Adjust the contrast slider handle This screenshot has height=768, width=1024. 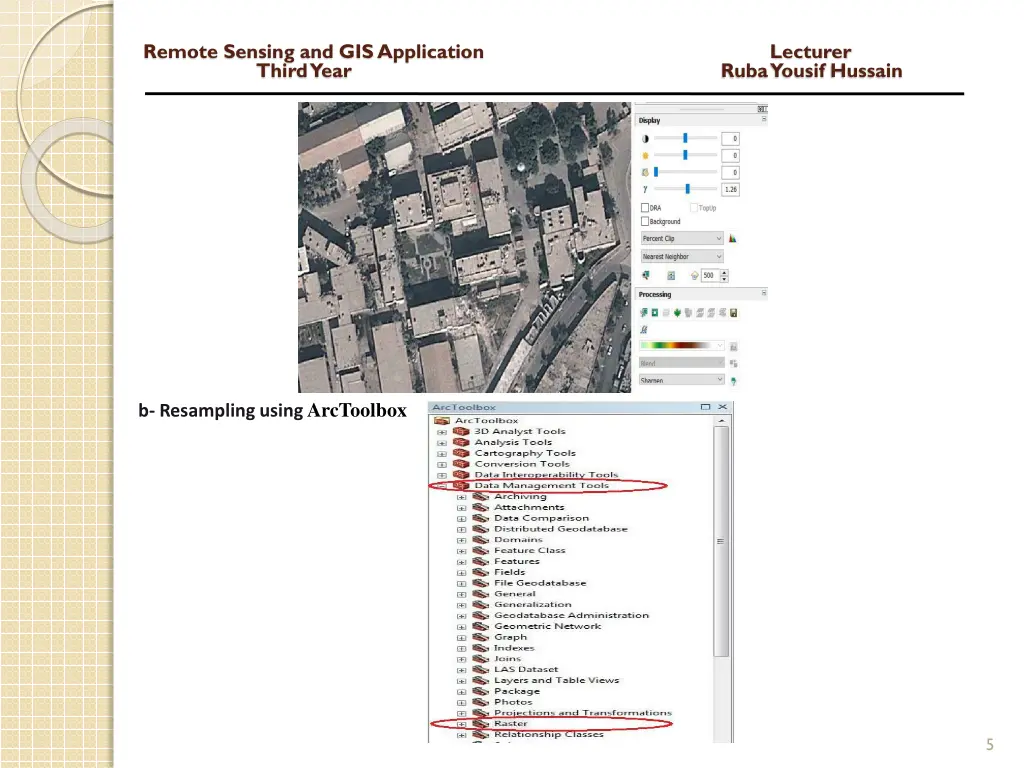coord(685,138)
